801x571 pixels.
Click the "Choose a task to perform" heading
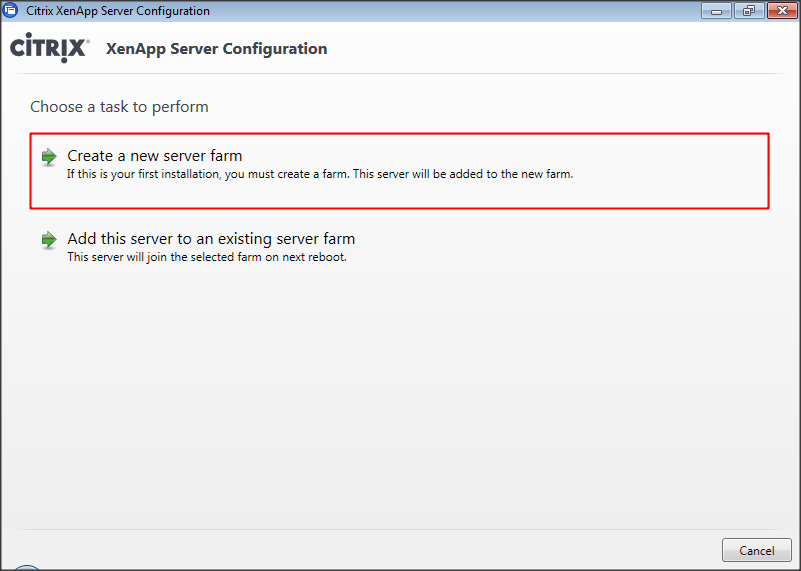119,106
